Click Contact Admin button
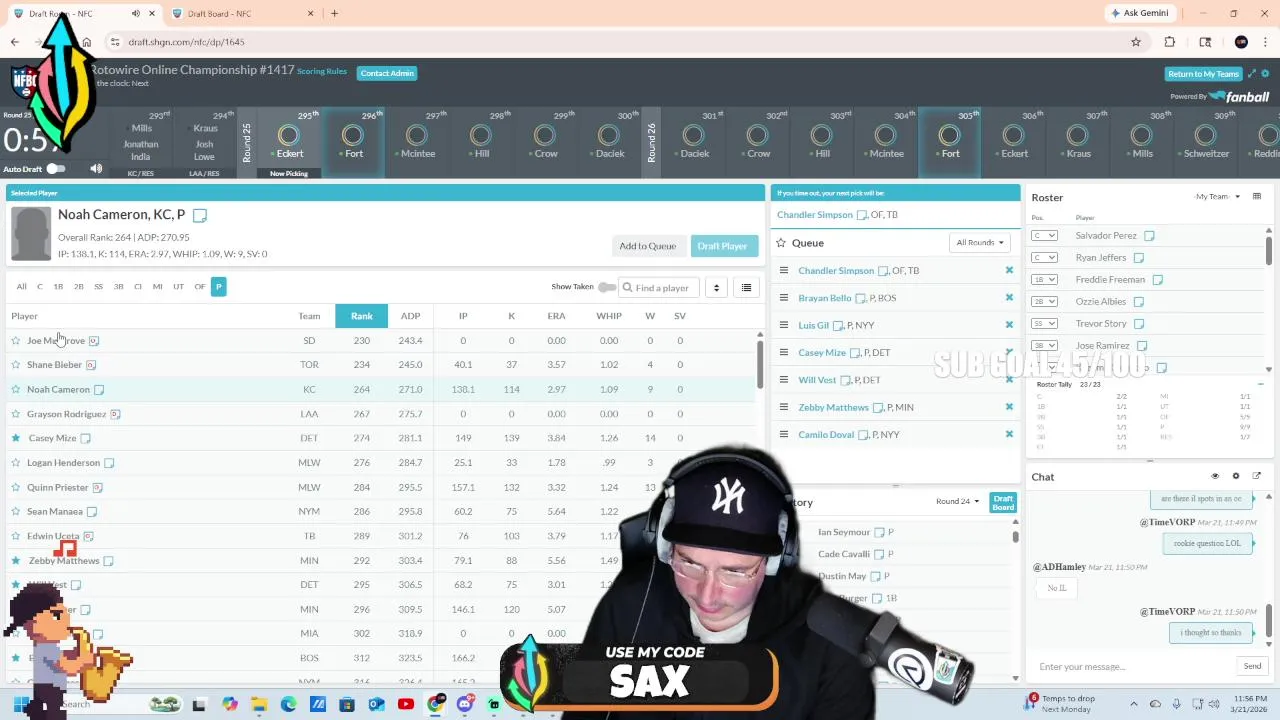Screen dimensions: 1280x720 tap(387, 73)
